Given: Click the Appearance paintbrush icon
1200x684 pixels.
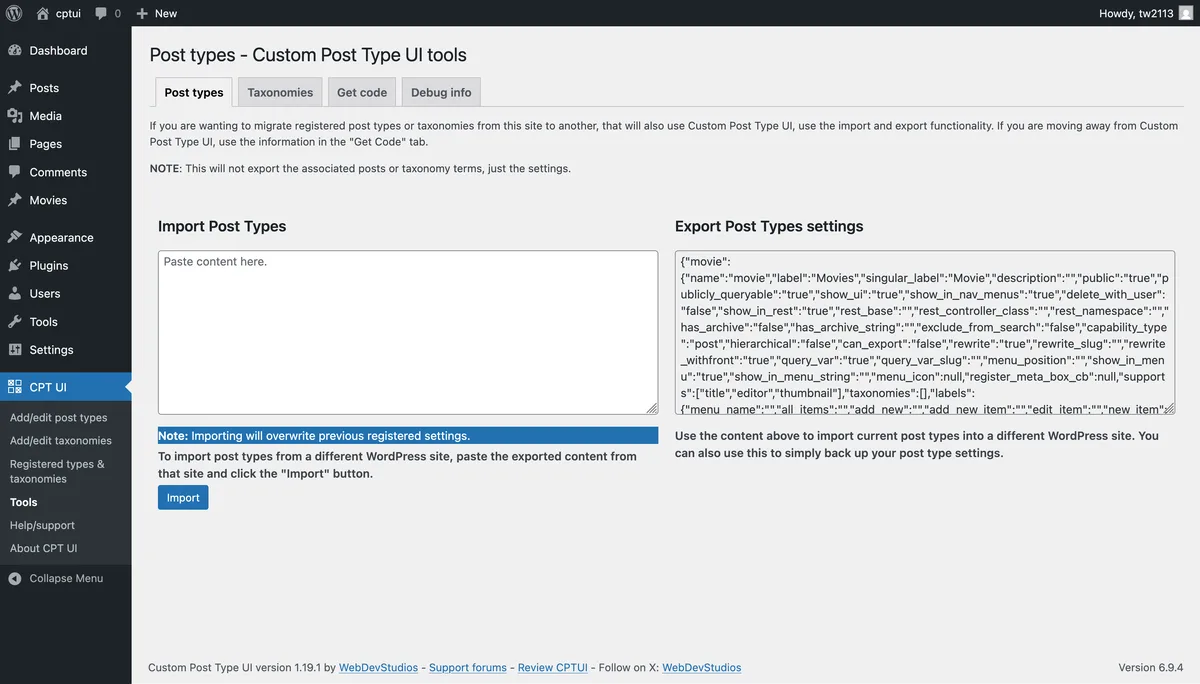Looking at the screenshot, I should coord(15,238).
